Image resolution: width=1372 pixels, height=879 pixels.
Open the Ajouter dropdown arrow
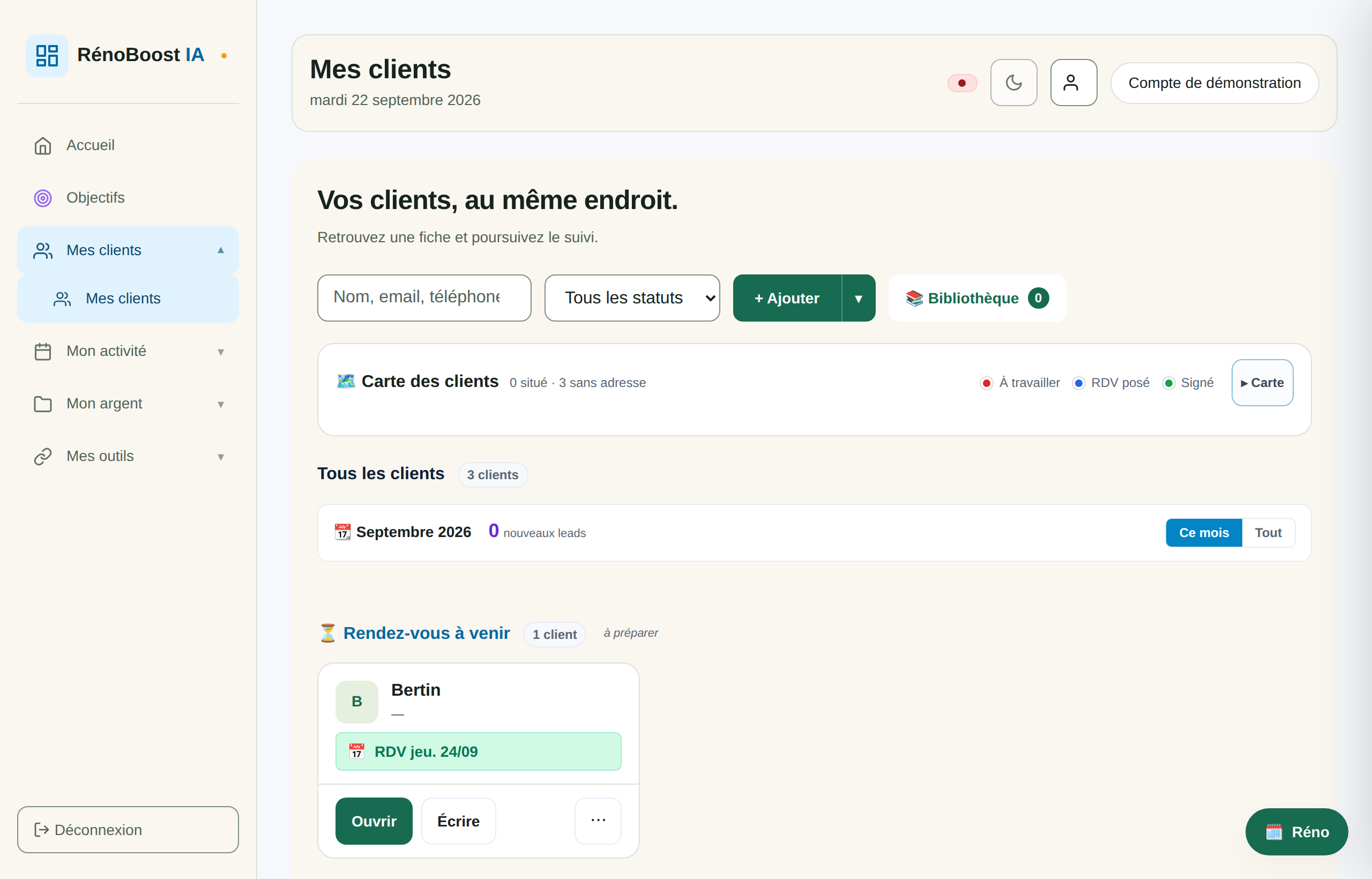click(859, 298)
